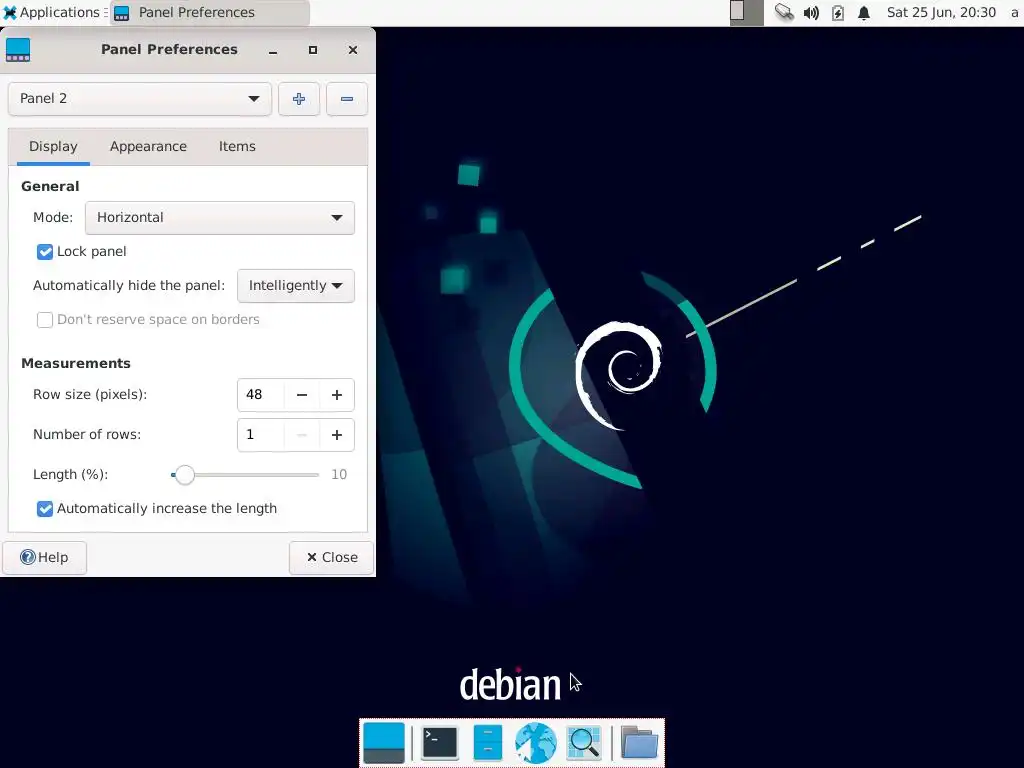Open the Panel 2 selector dropdown
1024x768 pixels.
click(140, 99)
